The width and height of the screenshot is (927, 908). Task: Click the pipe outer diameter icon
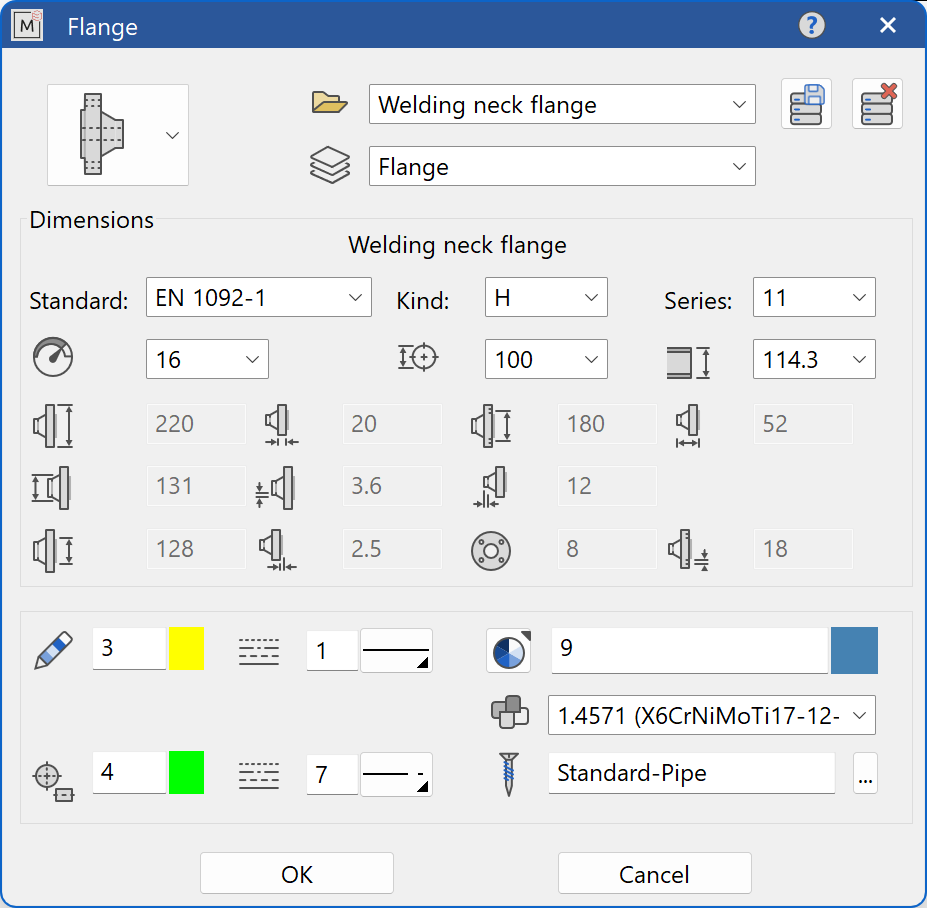click(688, 362)
